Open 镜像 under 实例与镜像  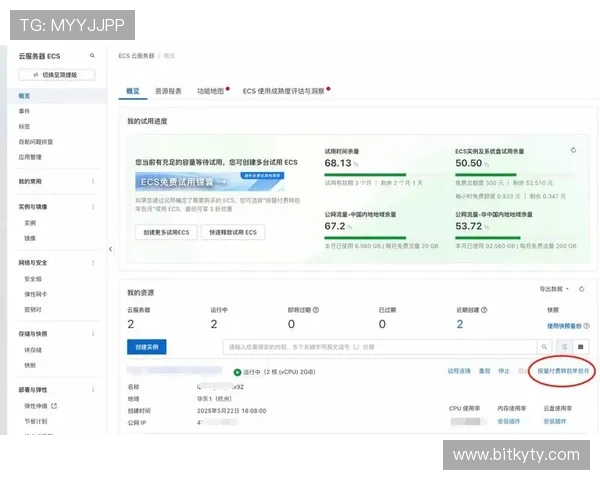click(x=30, y=238)
